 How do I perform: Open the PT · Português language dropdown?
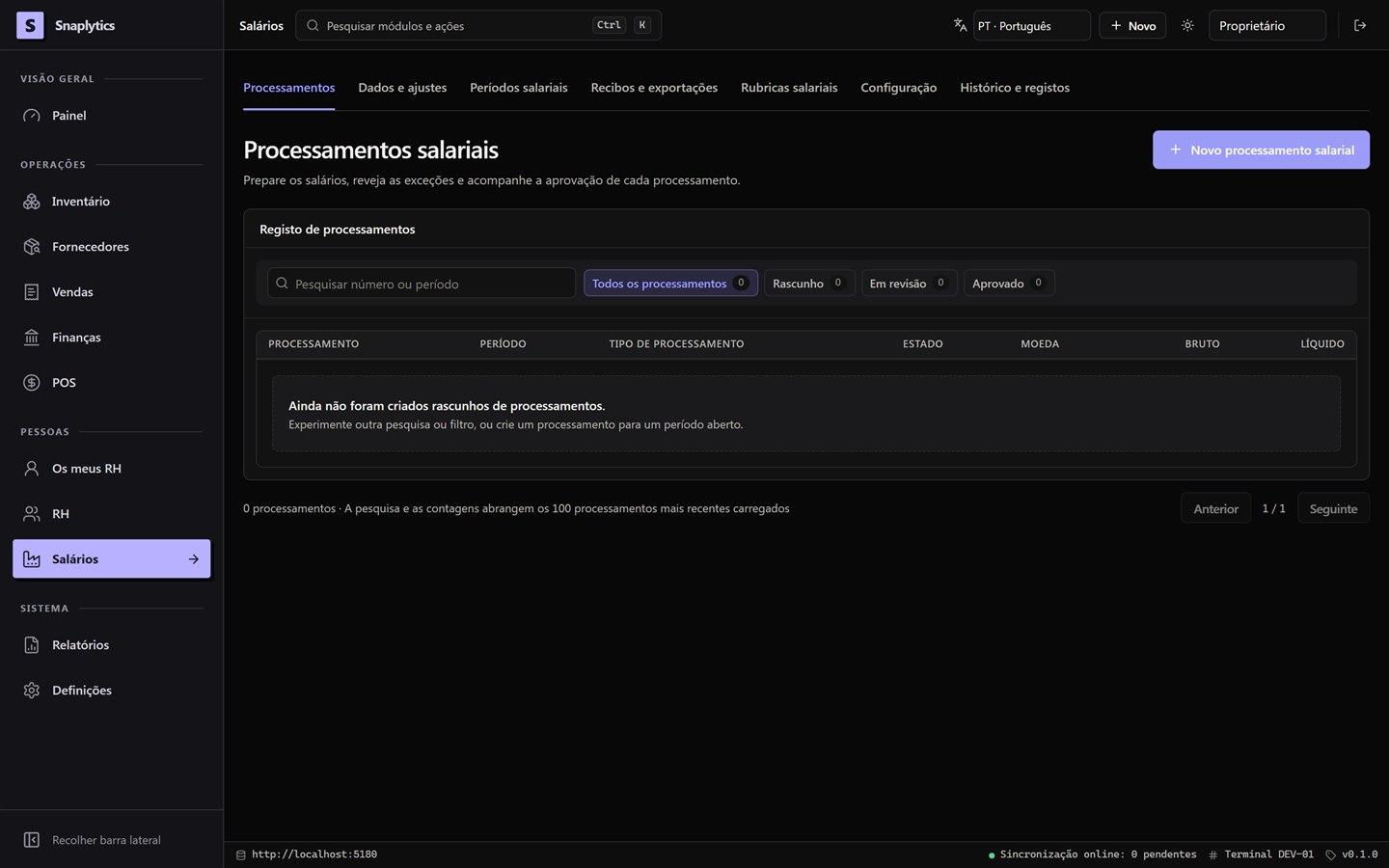pos(1031,26)
